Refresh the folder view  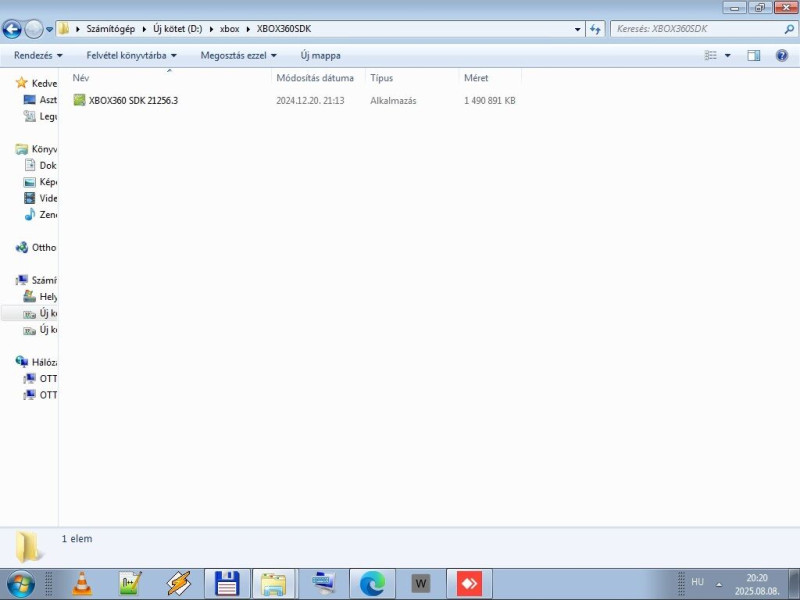(595, 29)
